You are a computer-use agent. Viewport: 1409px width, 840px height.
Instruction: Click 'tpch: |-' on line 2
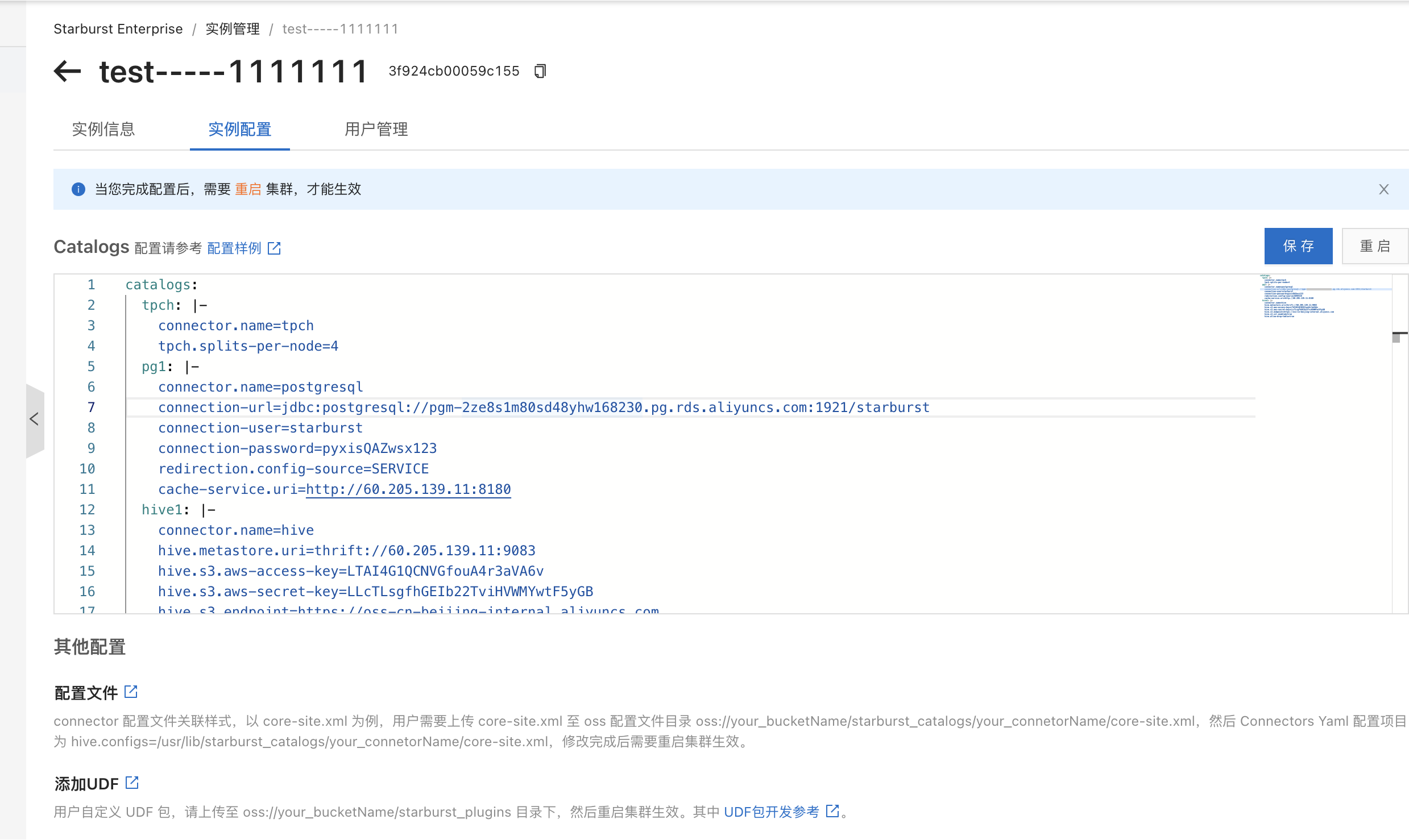[175, 305]
